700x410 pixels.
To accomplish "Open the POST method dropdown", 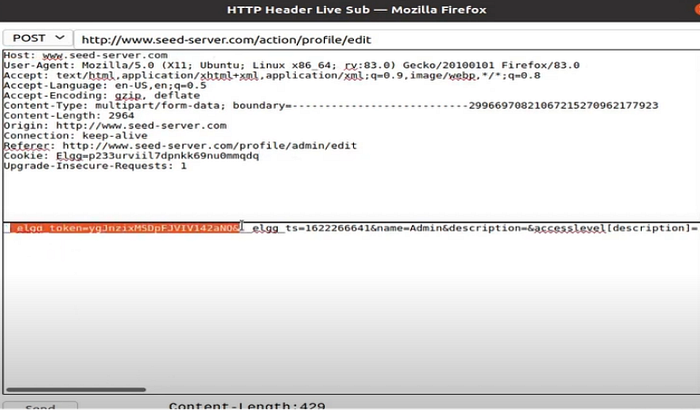I will click(38, 38).
